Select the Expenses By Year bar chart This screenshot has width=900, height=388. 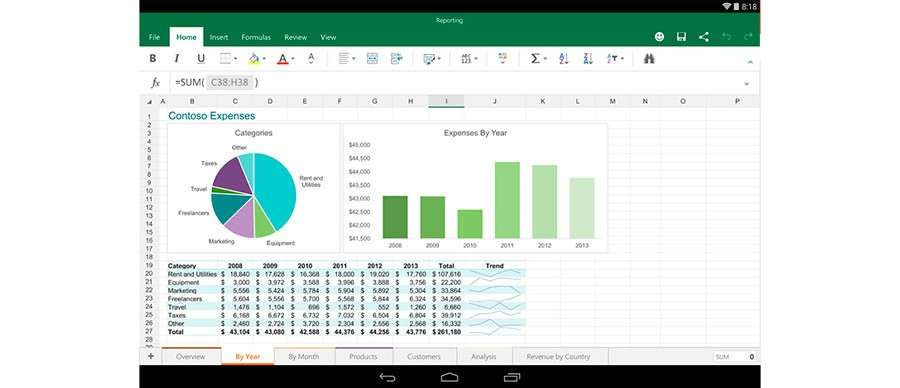coord(475,189)
